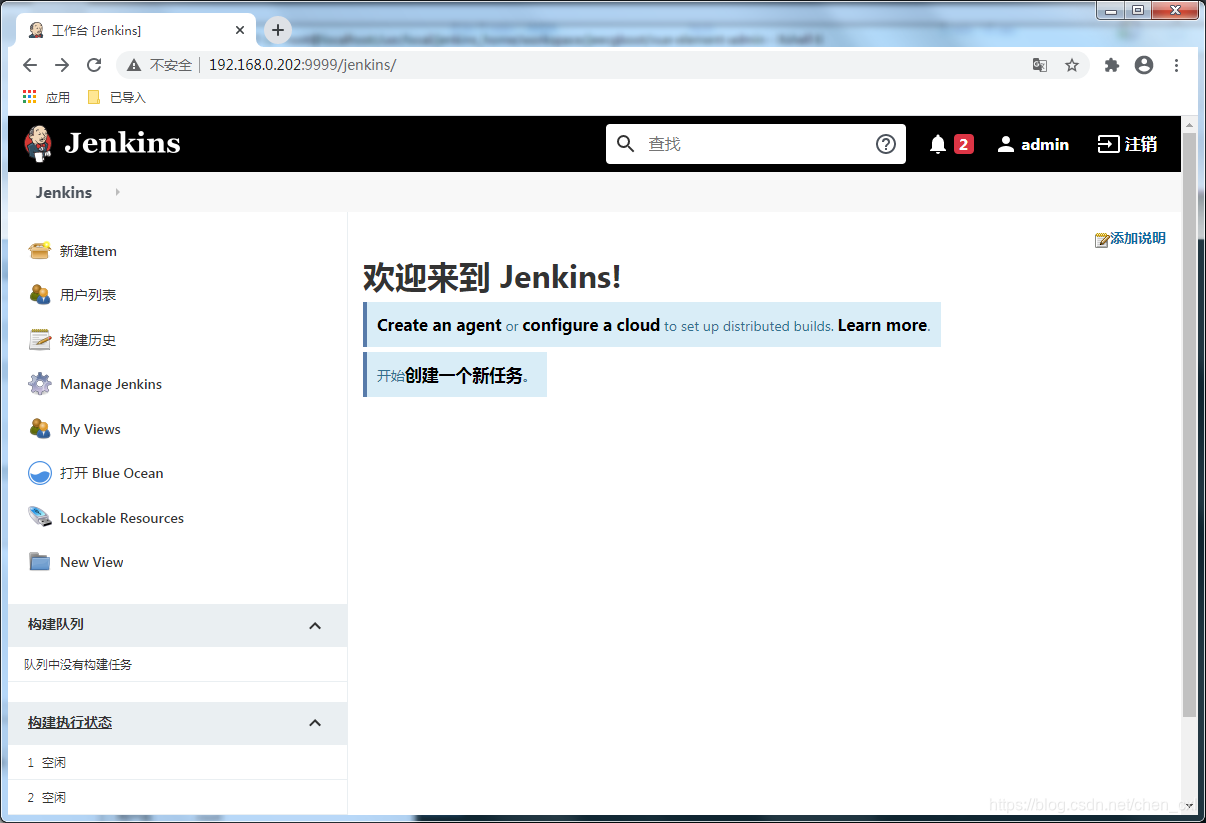Viewport: 1206px width, 823px height.
Task: Click the not-secure warning triangle icon
Action: pyautogui.click(x=134, y=65)
